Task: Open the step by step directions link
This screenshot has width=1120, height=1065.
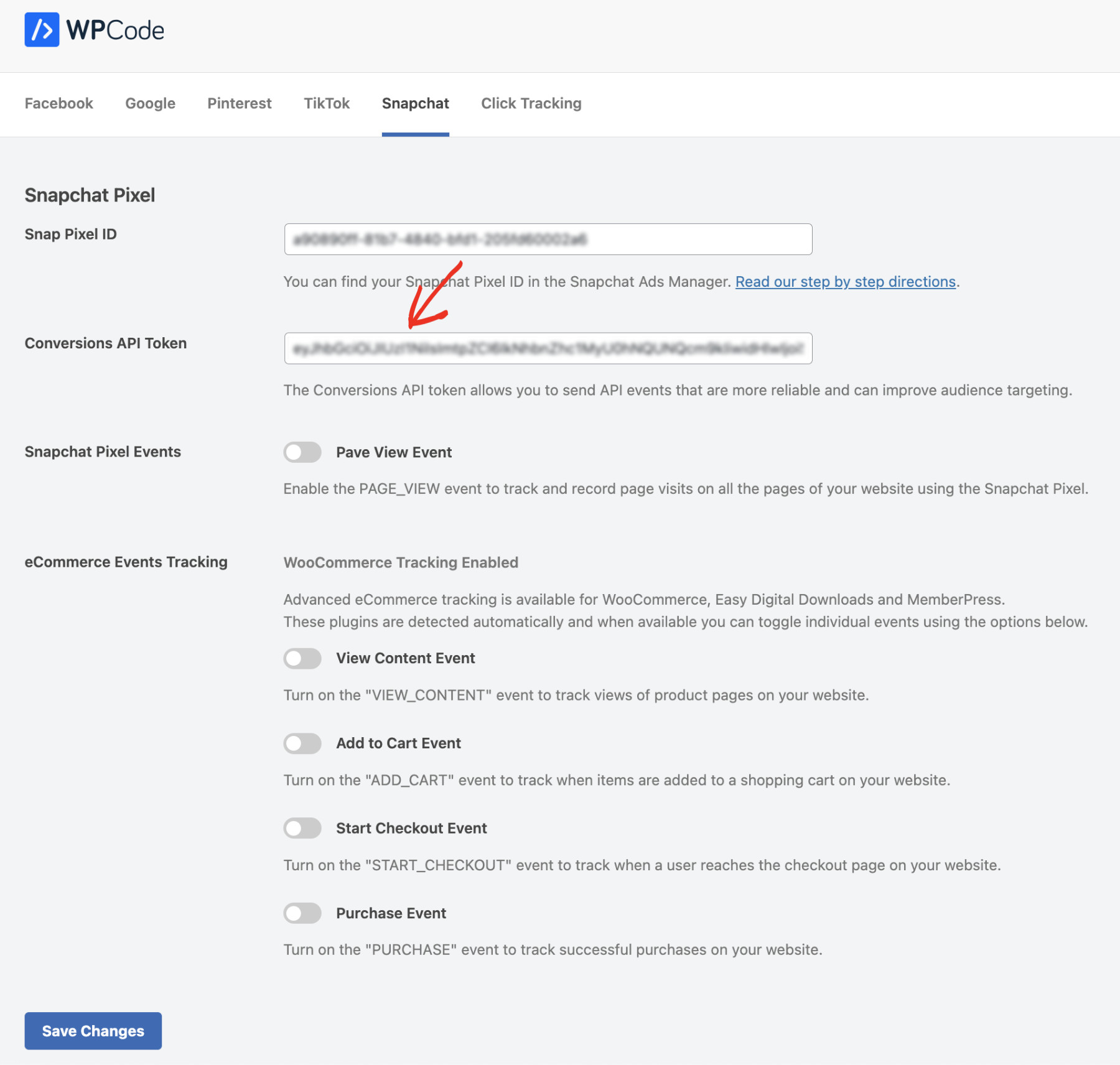Action: click(x=846, y=282)
